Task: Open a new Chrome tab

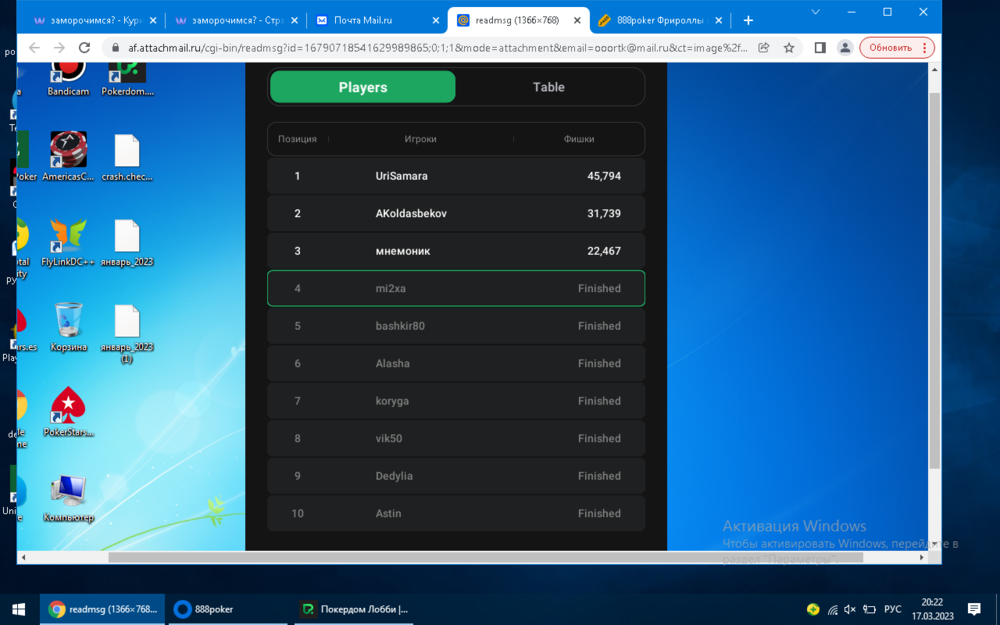Action: tap(748, 20)
